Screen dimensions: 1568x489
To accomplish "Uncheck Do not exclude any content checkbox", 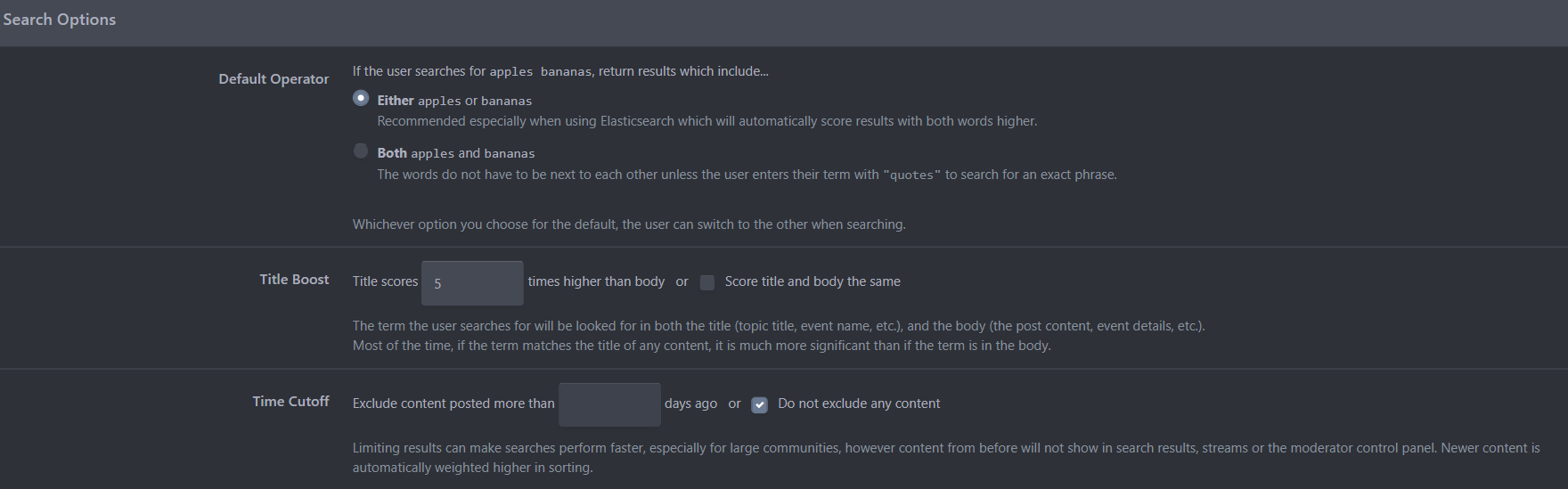I will (x=760, y=404).
